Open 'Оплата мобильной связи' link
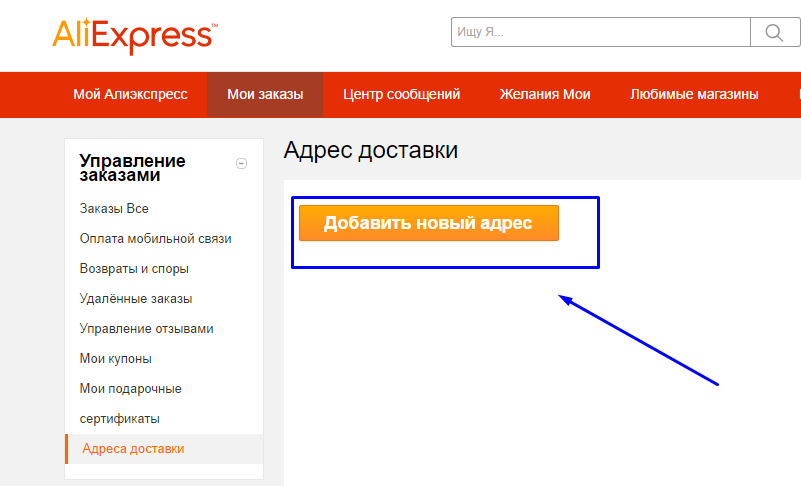The image size is (801, 486). (155, 239)
